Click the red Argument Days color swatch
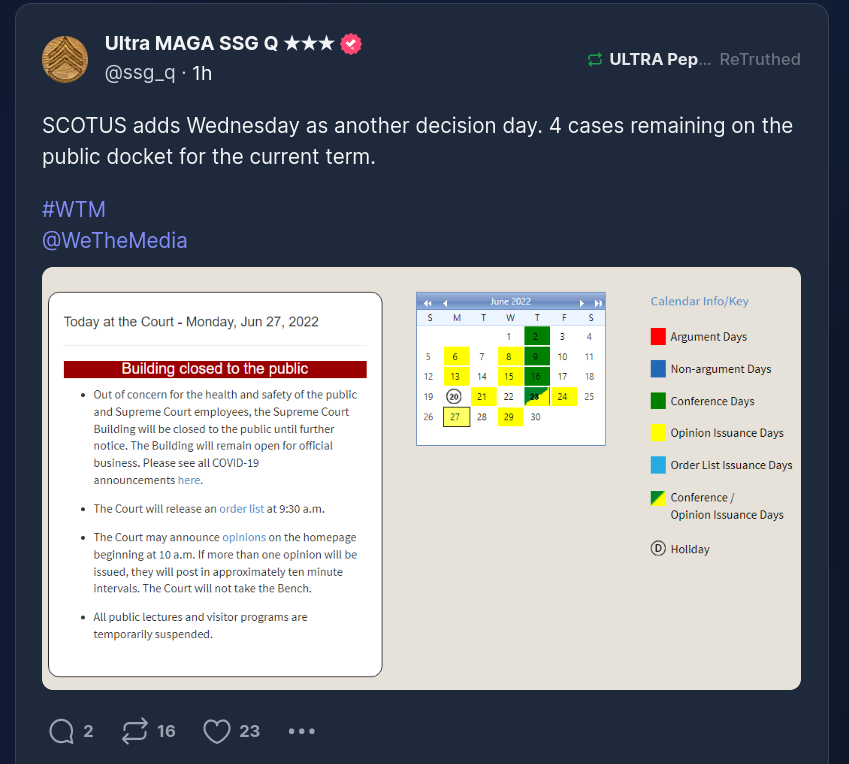Screen dimensions: 849x764 point(657,337)
